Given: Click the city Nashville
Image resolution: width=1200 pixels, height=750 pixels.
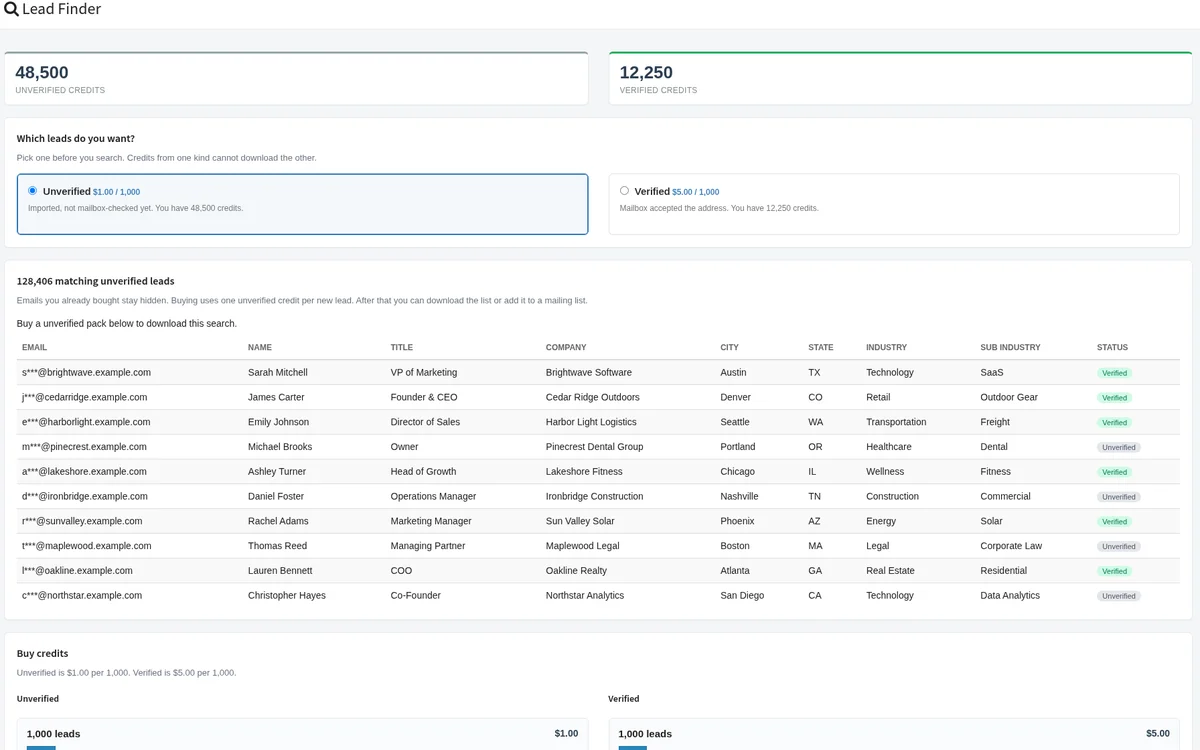Looking at the screenshot, I should [x=739, y=496].
